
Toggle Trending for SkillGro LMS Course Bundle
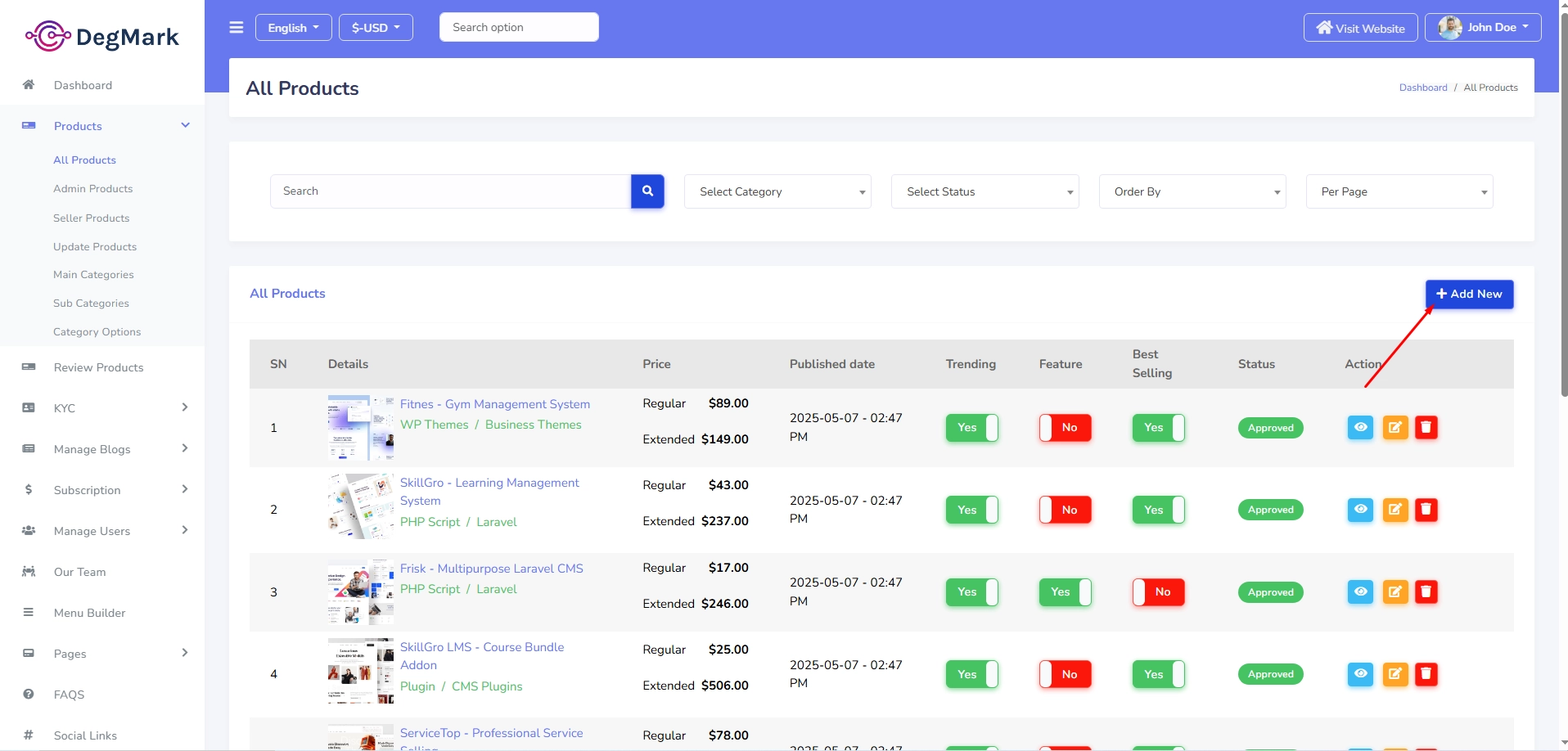coord(971,674)
